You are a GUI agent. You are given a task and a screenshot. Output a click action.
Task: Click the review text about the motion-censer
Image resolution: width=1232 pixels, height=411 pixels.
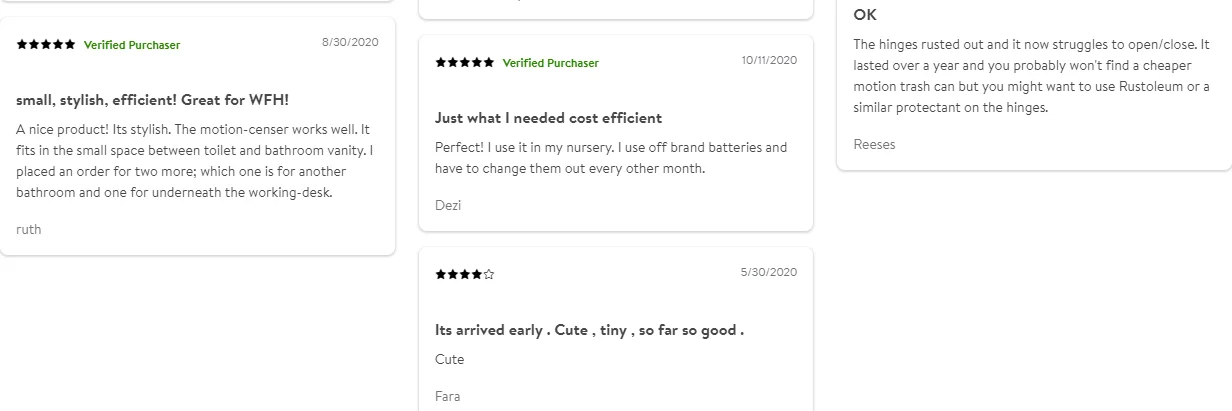[x=194, y=161]
